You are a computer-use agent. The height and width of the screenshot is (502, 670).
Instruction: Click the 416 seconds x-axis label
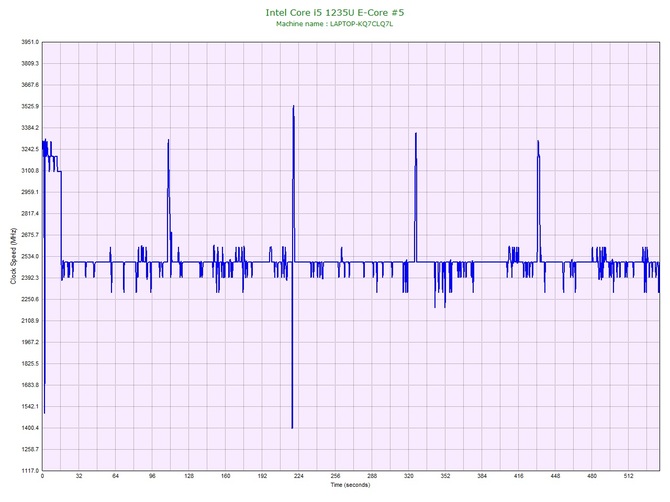519,476
